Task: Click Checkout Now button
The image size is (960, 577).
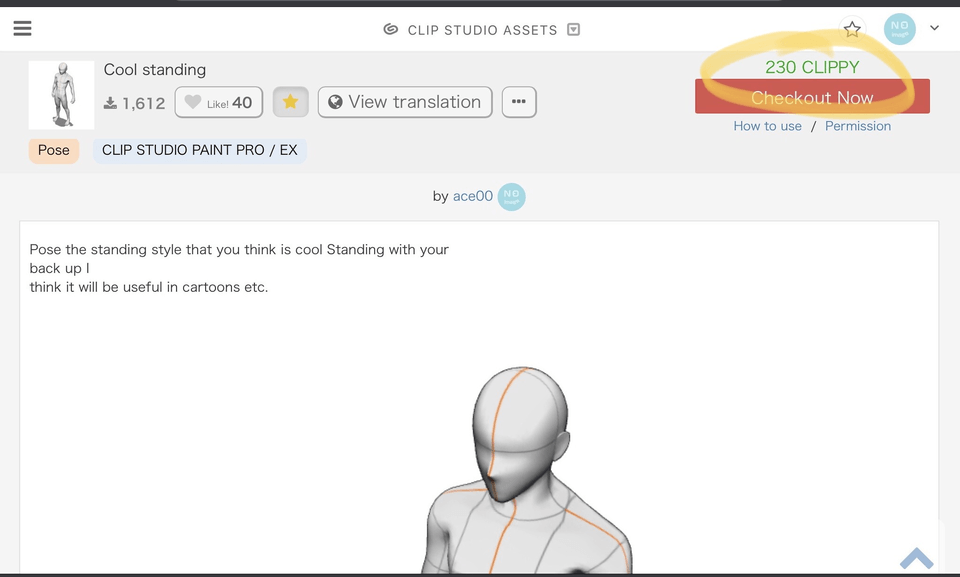Action: pos(812,97)
